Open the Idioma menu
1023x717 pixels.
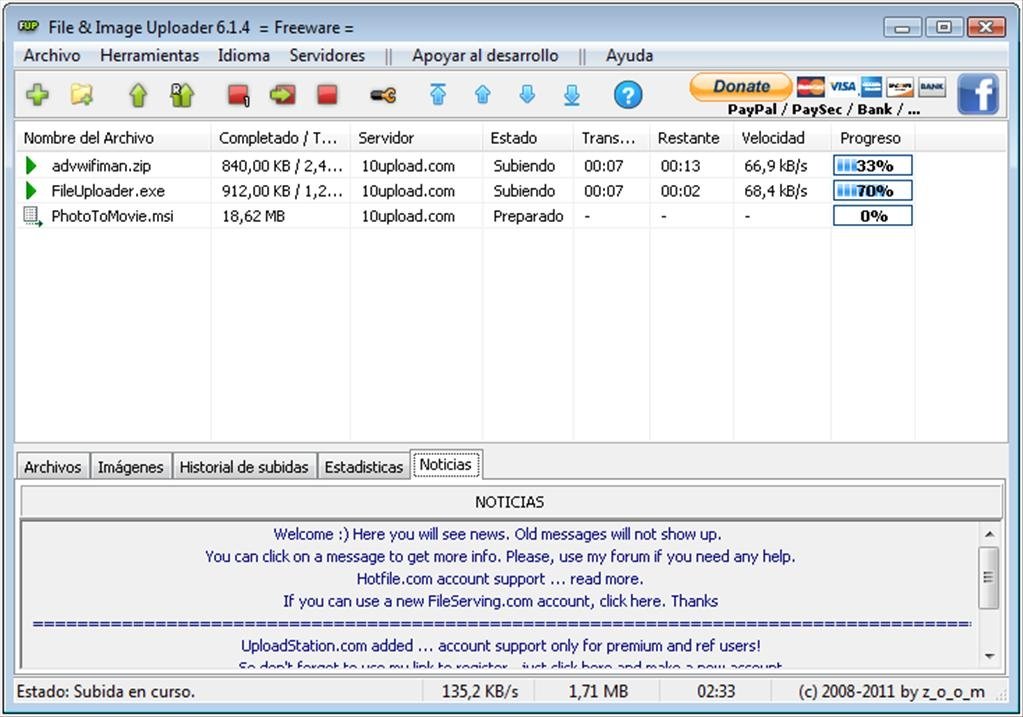click(243, 55)
